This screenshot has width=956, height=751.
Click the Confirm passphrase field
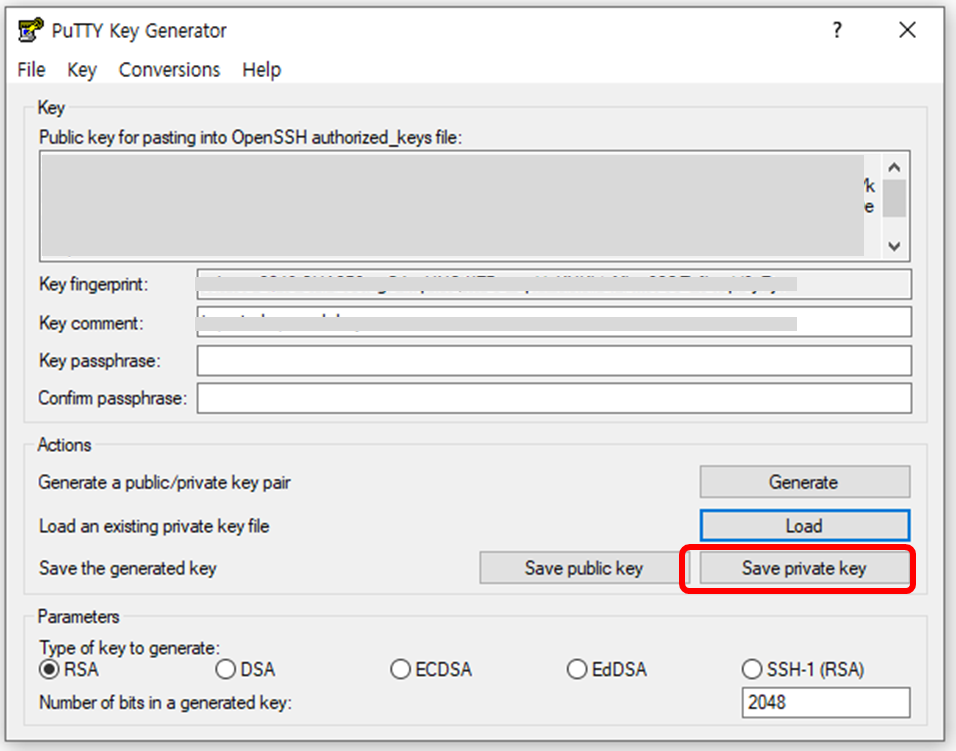[x=554, y=398]
